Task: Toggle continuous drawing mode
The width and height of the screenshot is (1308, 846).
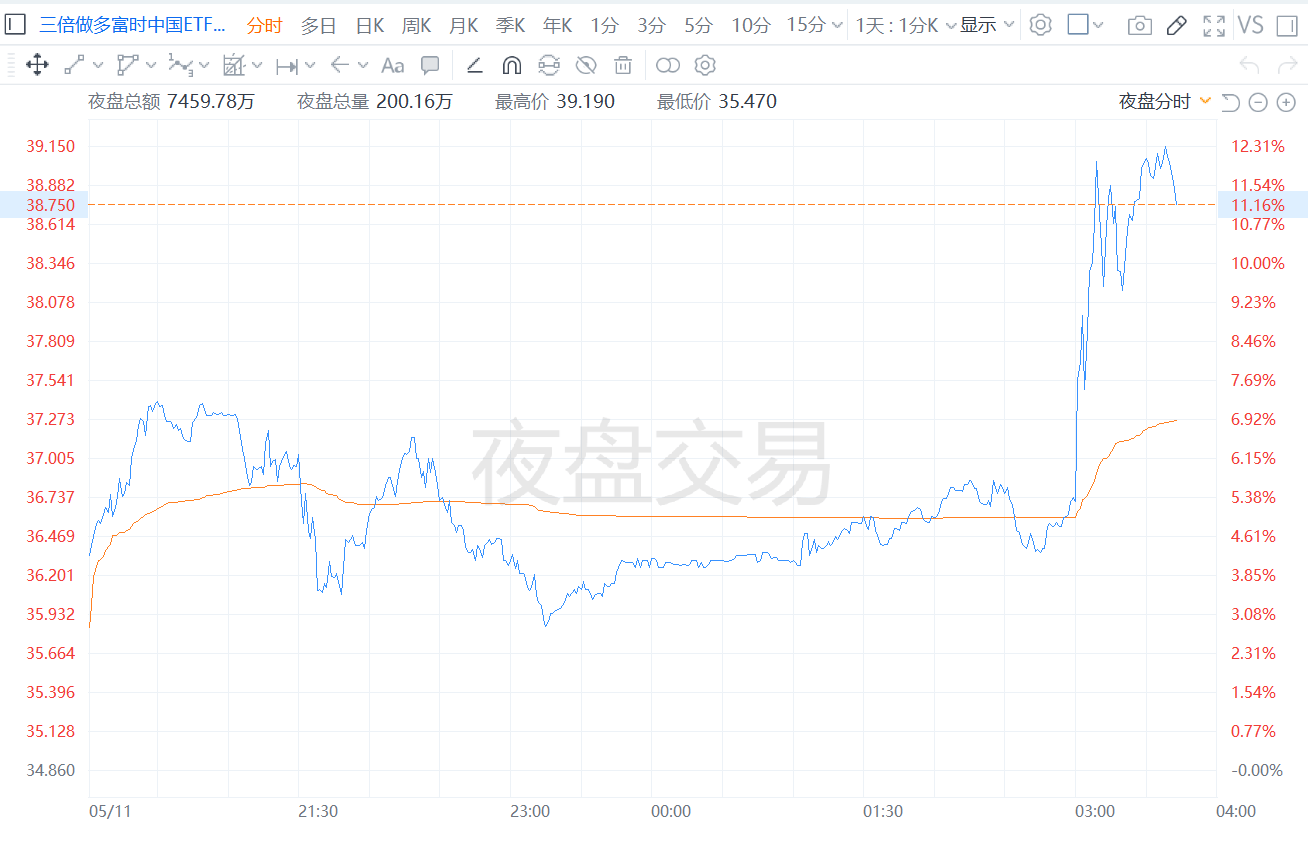Action: point(549,64)
